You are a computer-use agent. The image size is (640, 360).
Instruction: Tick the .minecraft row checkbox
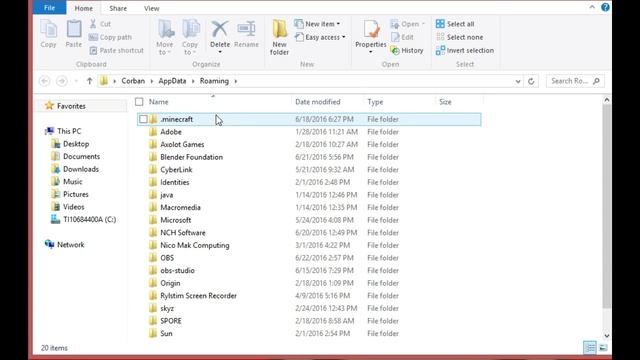coord(143,119)
